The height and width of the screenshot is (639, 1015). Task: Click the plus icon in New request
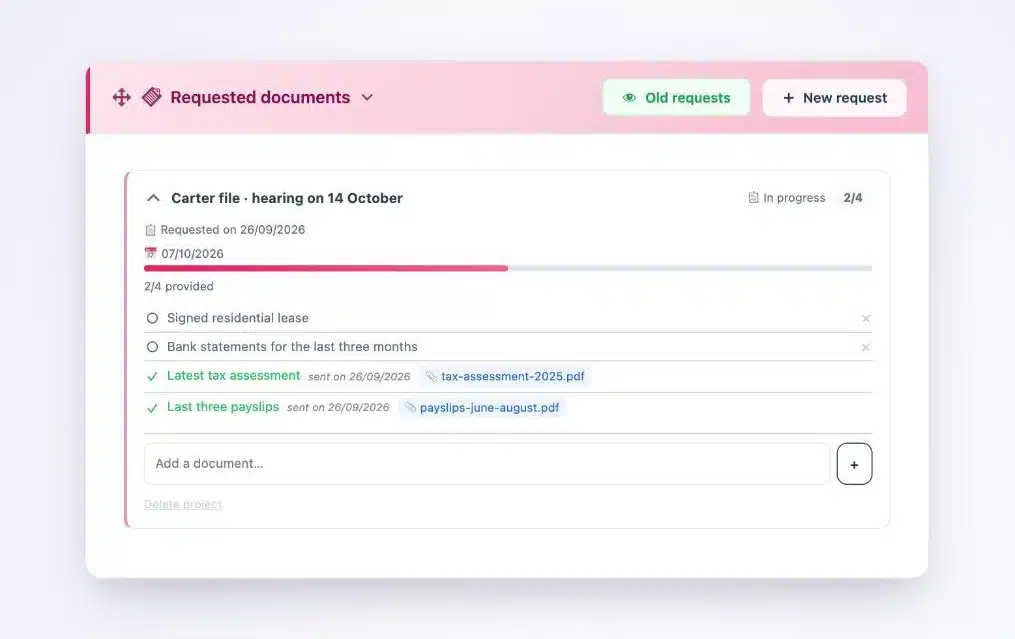coord(788,98)
